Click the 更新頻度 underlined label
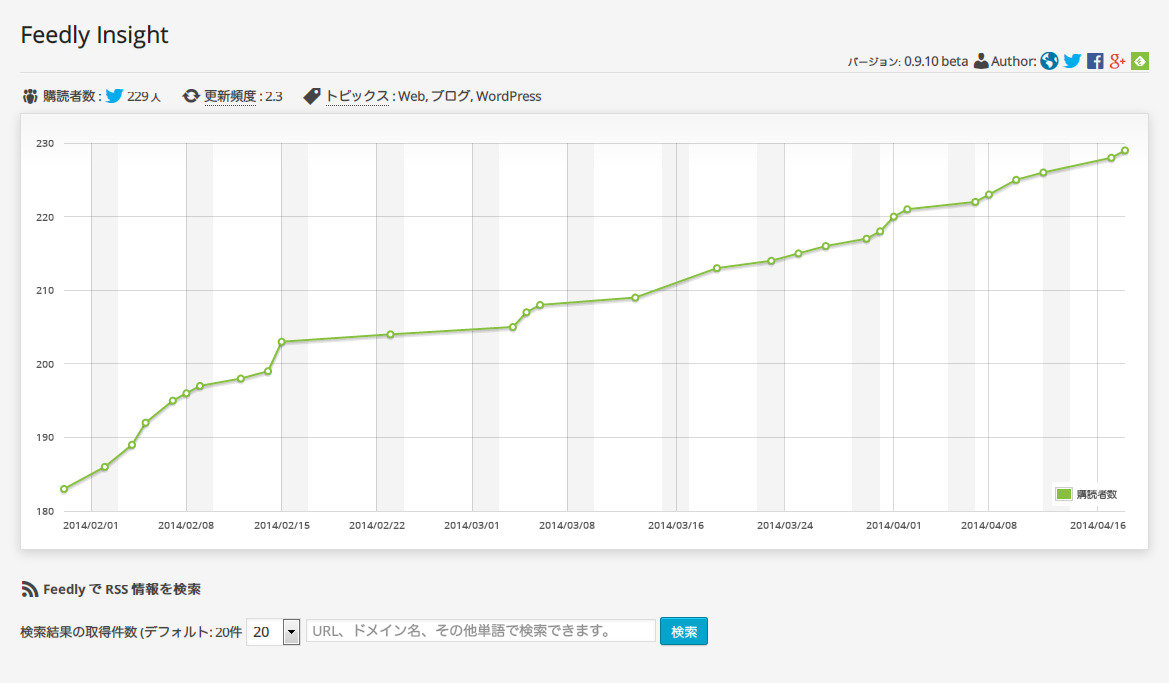The width and height of the screenshot is (1169, 683). (x=230, y=97)
